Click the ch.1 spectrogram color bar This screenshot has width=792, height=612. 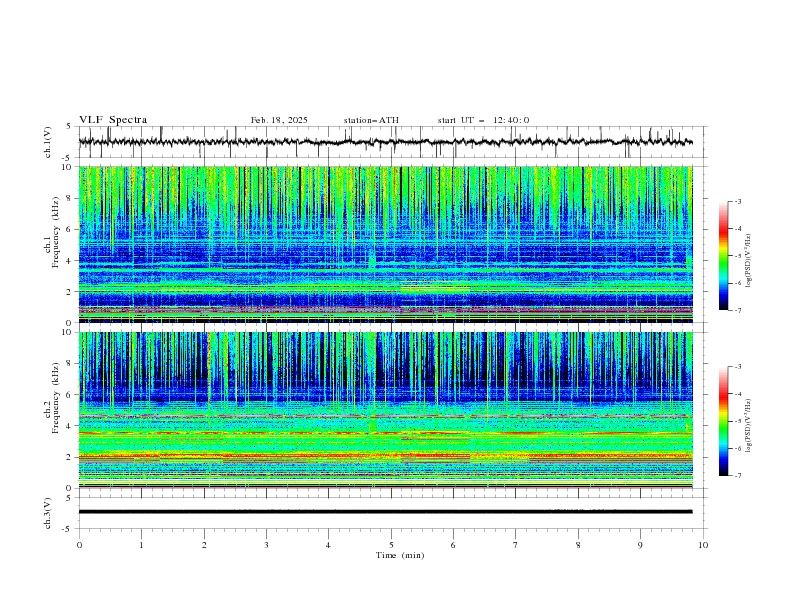point(723,256)
